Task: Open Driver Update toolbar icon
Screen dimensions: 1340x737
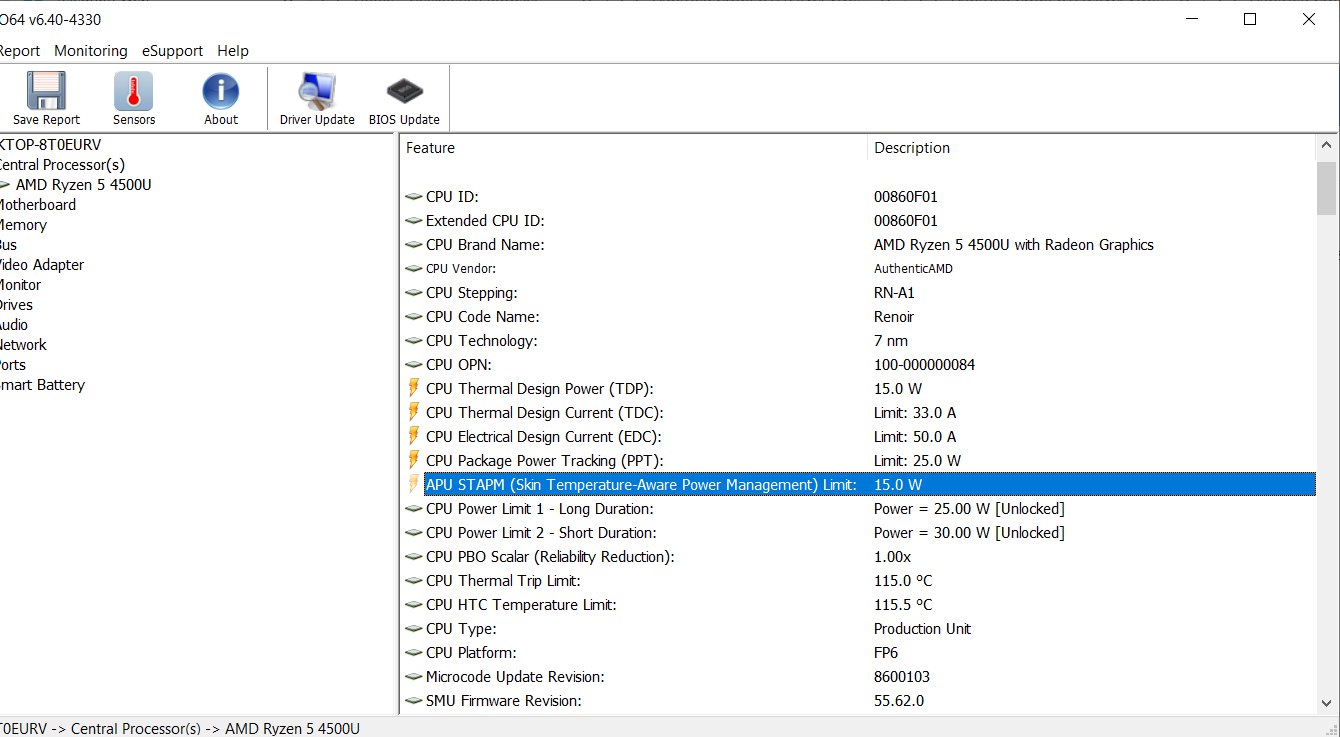Action: click(317, 91)
